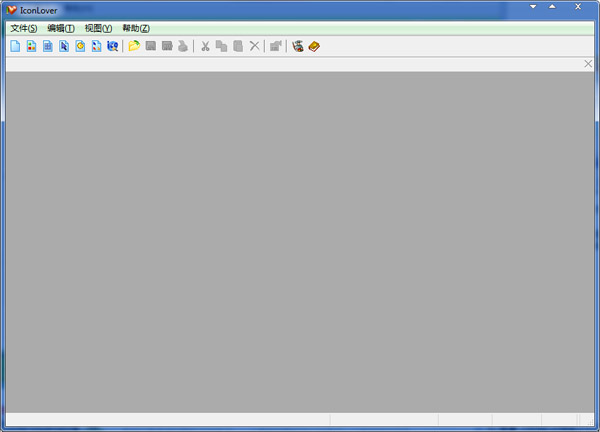Close the panel with the gray X below toolbar

point(588,64)
